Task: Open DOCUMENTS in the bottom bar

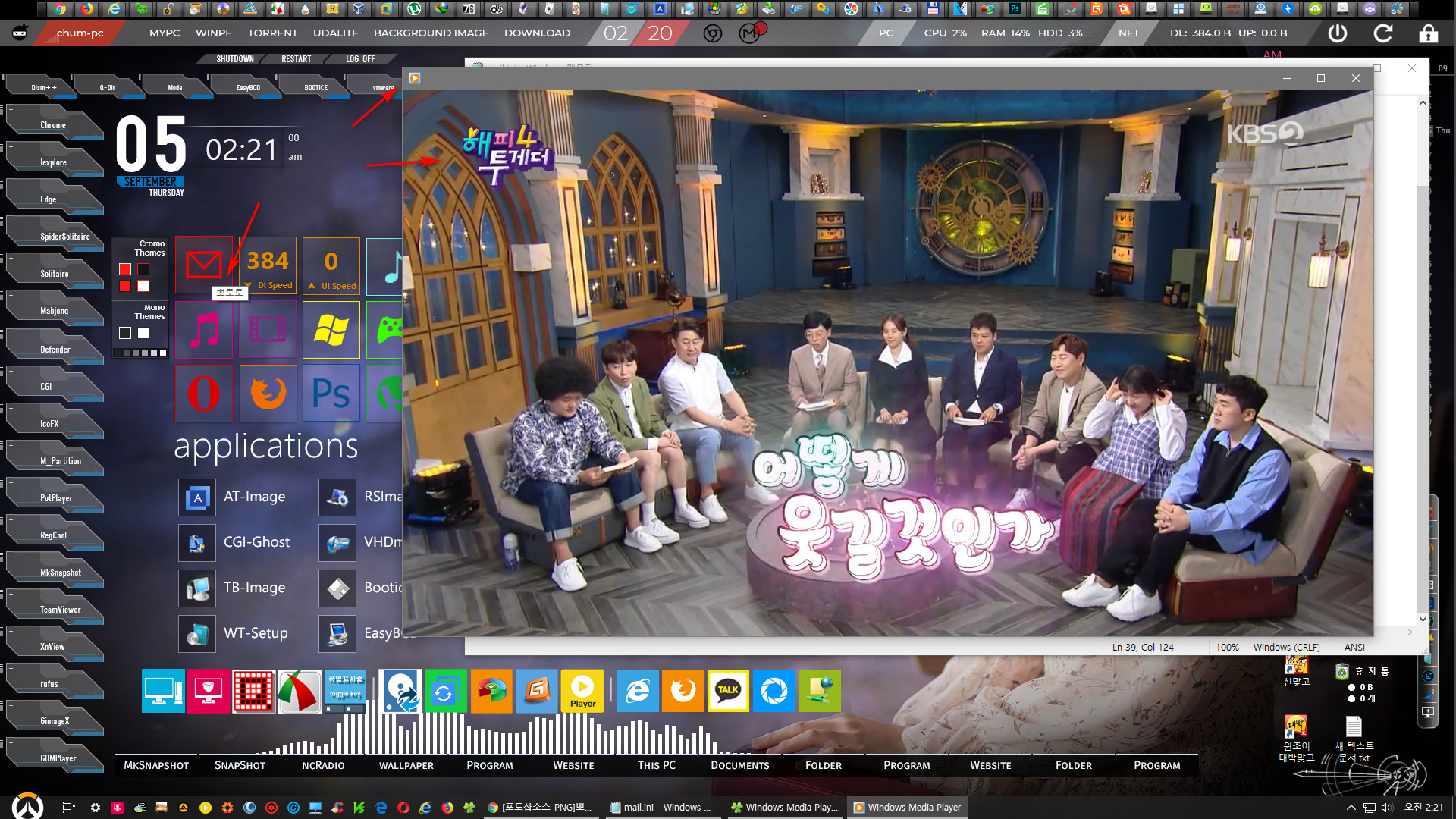Action: (x=740, y=765)
